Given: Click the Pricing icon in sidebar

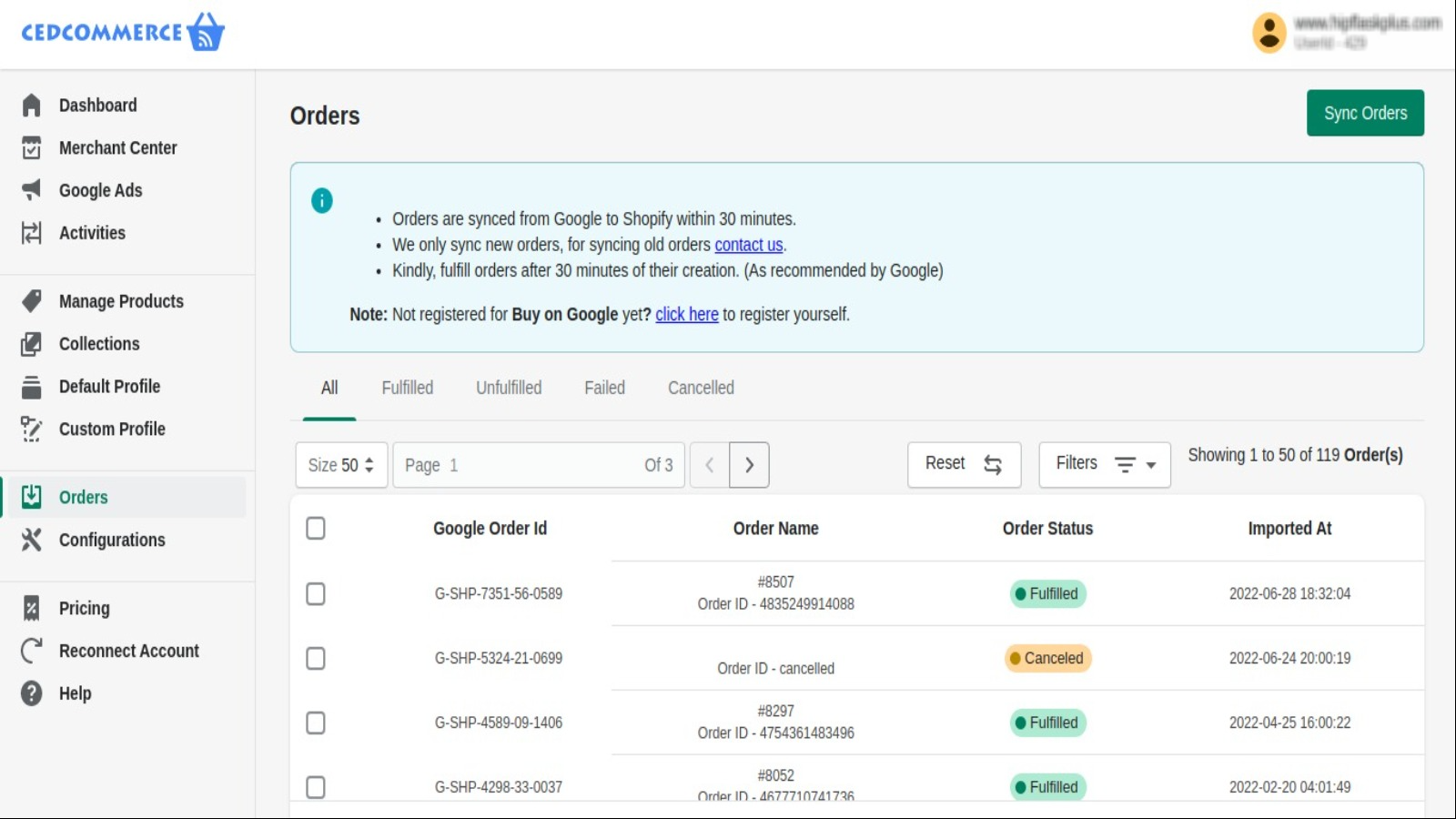Looking at the screenshot, I should coord(32,608).
